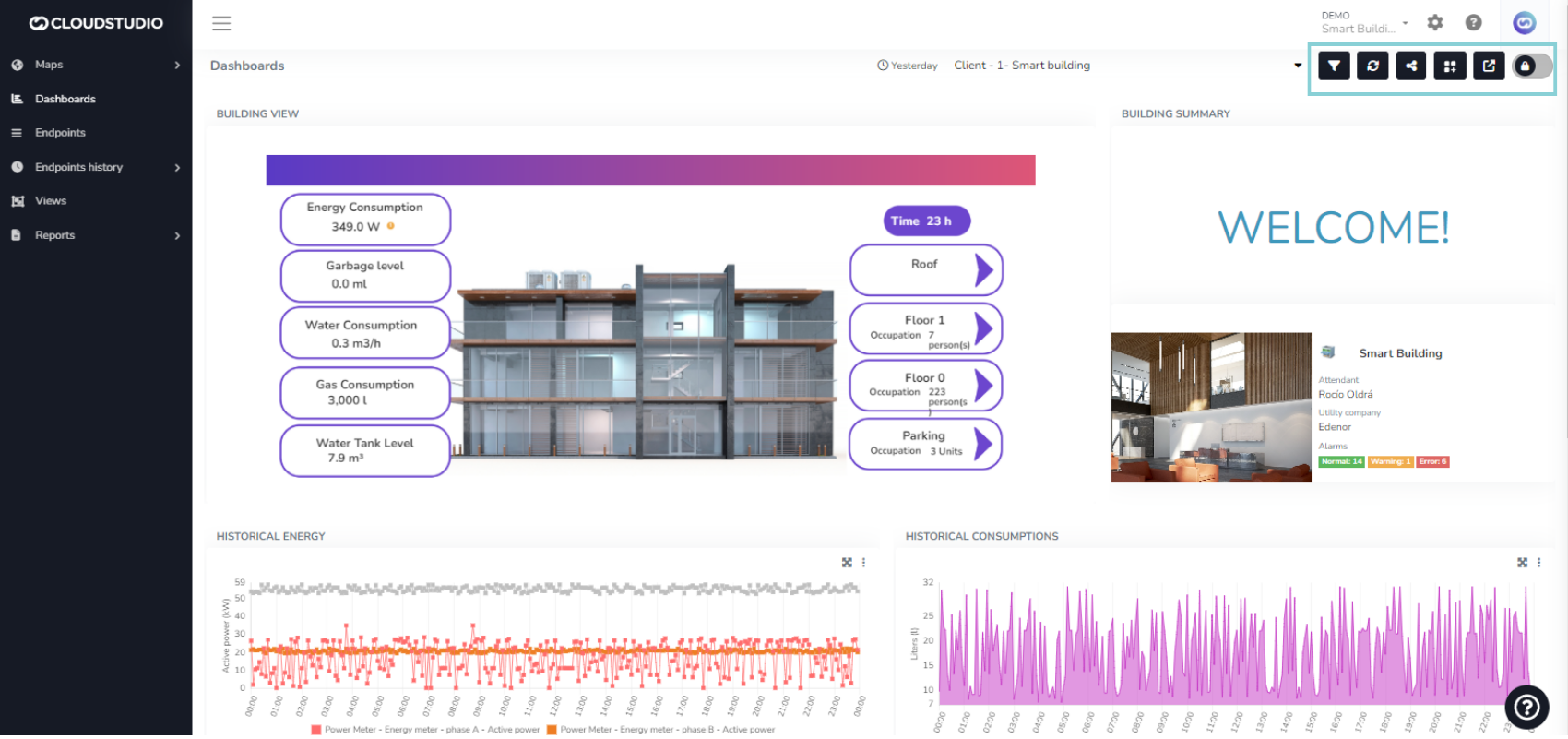Toggle phase B Active power legend

pyautogui.click(x=660, y=730)
